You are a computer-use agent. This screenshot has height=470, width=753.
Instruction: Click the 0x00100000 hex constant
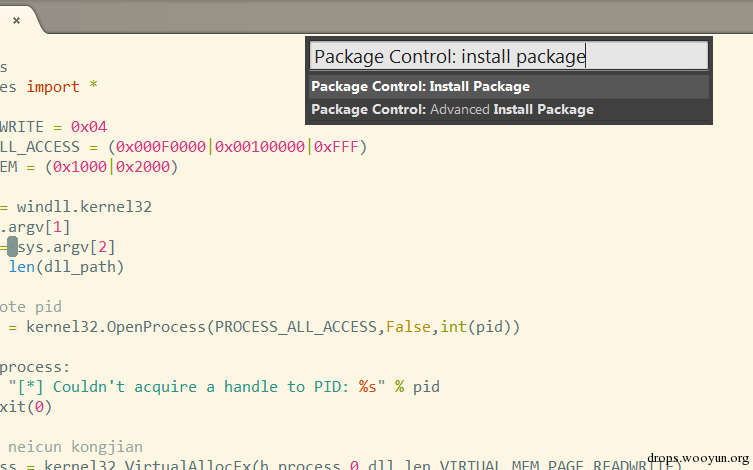coord(260,147)
